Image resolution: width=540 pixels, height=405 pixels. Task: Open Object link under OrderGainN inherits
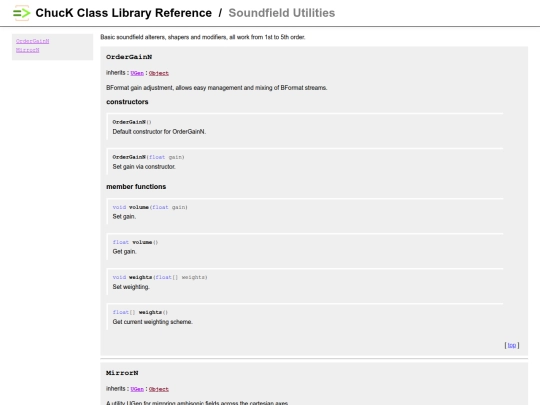tap(159, 73)
